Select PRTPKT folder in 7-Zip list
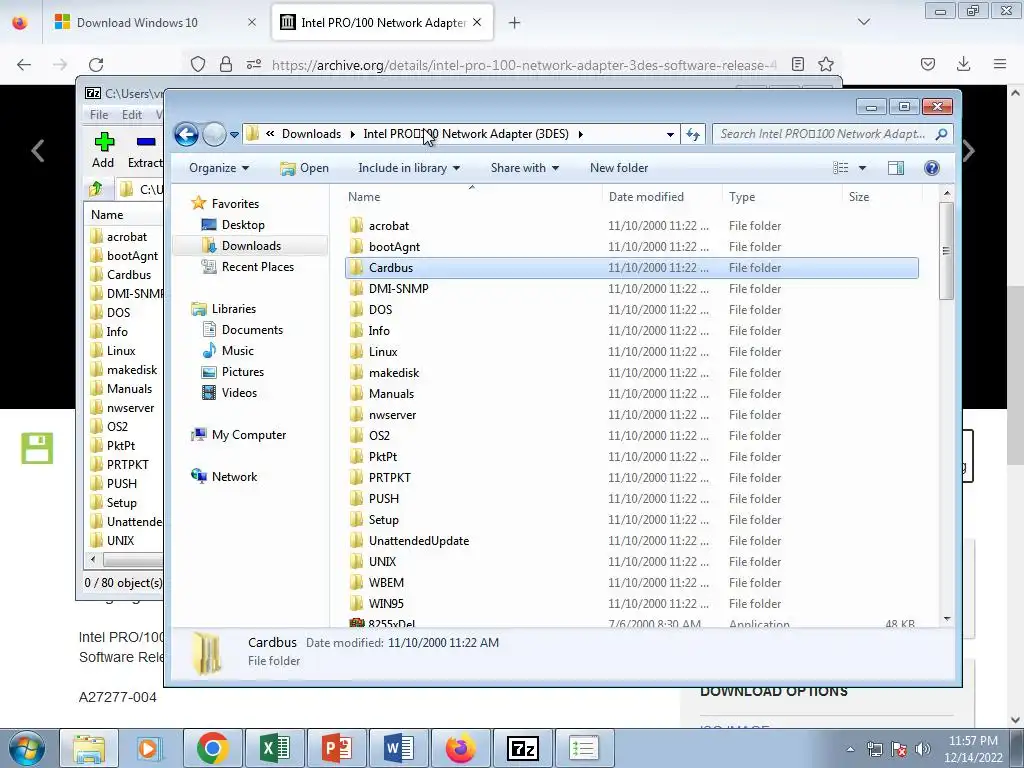The image size is (1024, 768). 127,465
